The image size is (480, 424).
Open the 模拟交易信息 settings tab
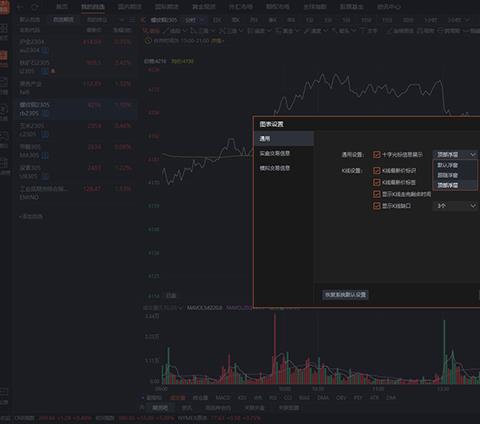coord(284,168)
